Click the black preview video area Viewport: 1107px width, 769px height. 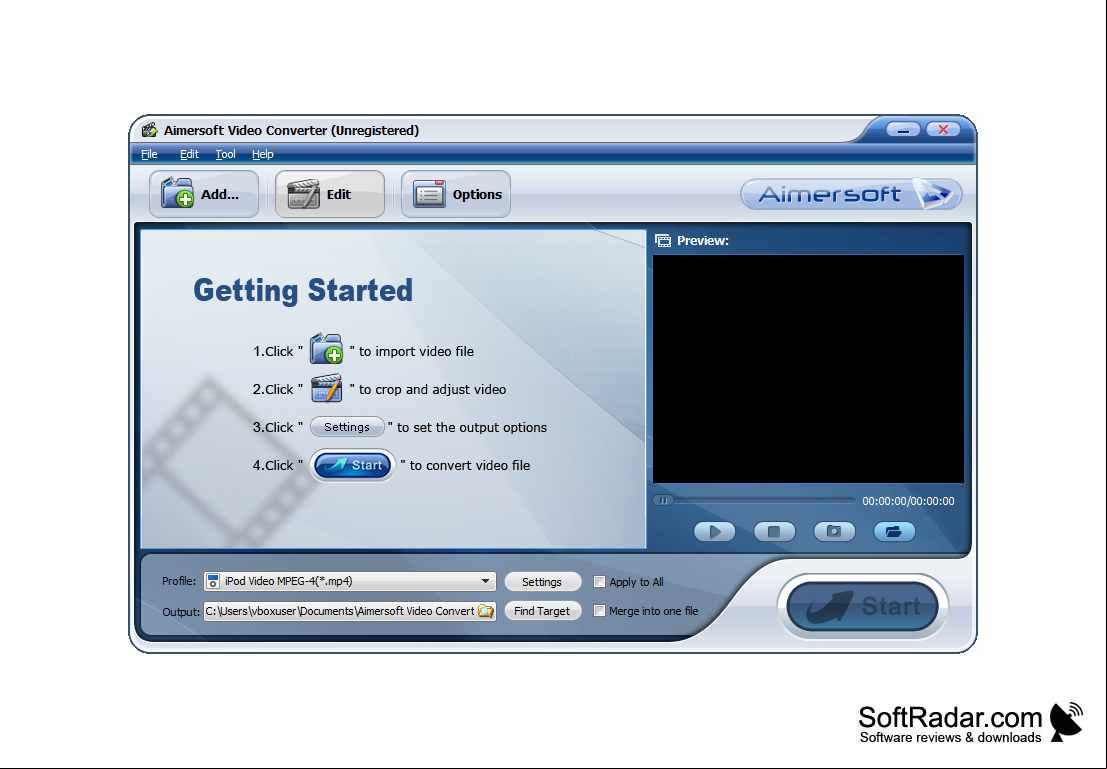808,369
